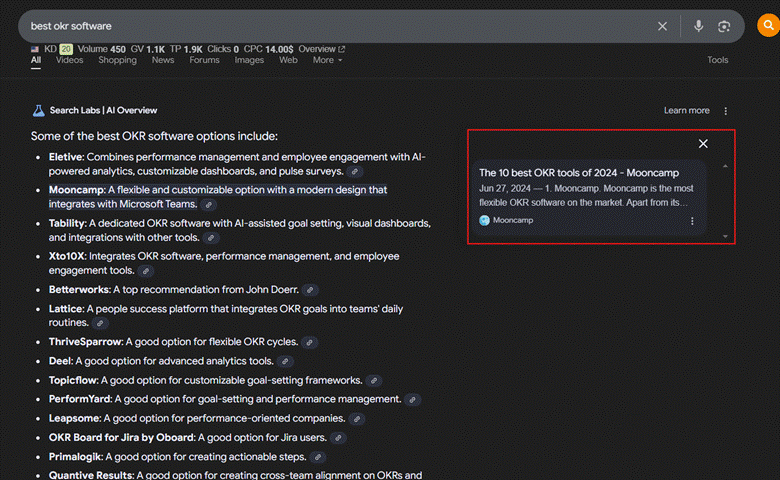Click the source link icon after the Betterworks entry

pyautogui.click(x=310, y=290)
